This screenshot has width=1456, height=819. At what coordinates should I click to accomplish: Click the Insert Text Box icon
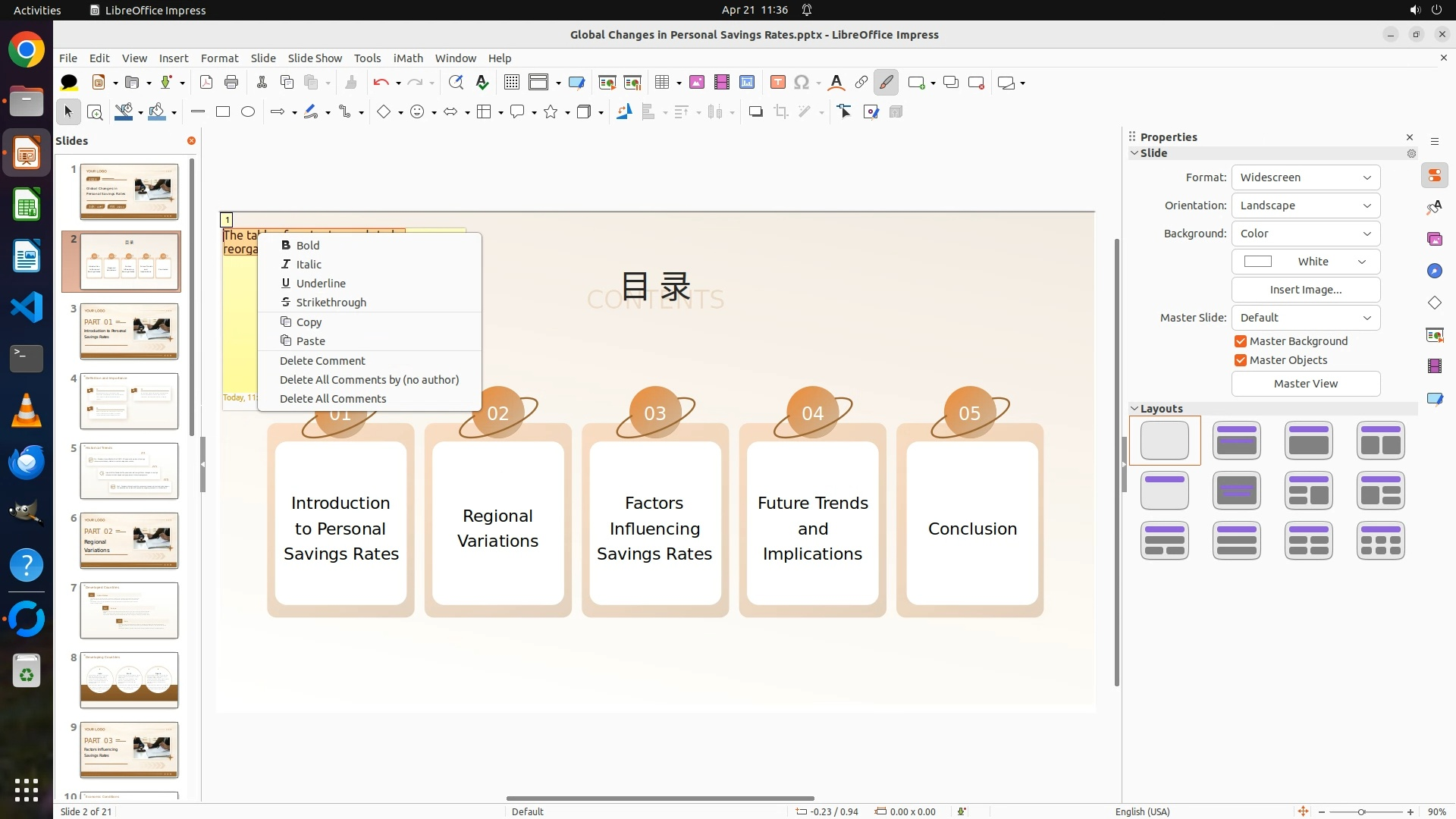777,83
